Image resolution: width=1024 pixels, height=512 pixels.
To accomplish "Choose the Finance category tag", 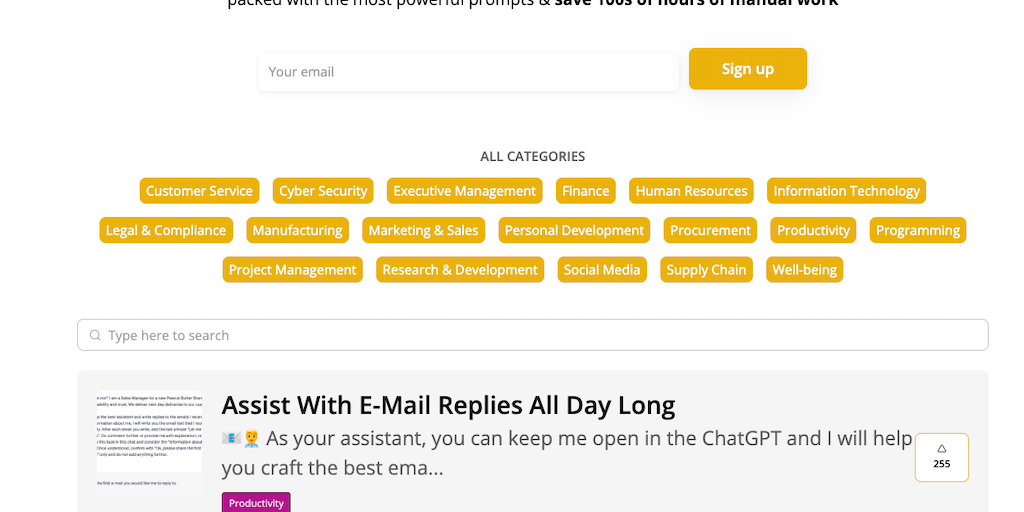I will (585, 191).
